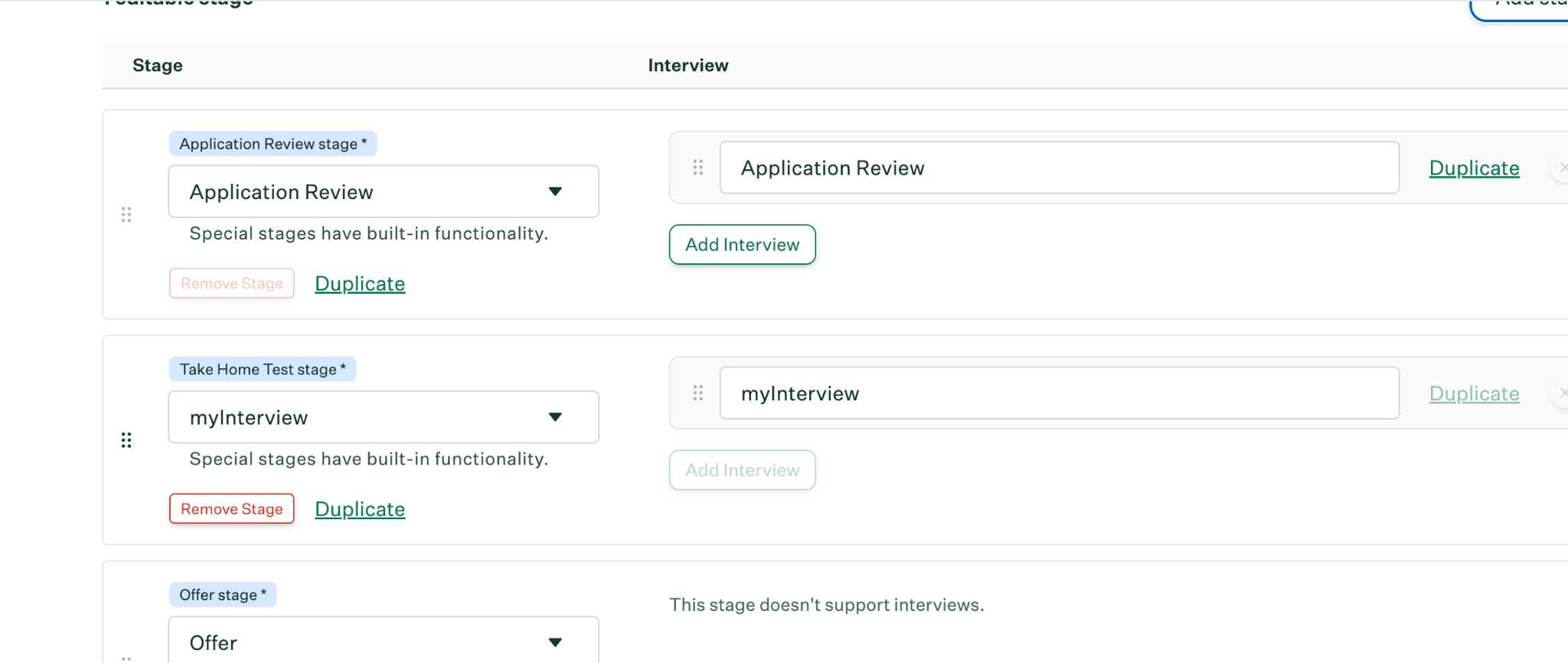Click the Application Review interview name field

[x=1060, y=168]
